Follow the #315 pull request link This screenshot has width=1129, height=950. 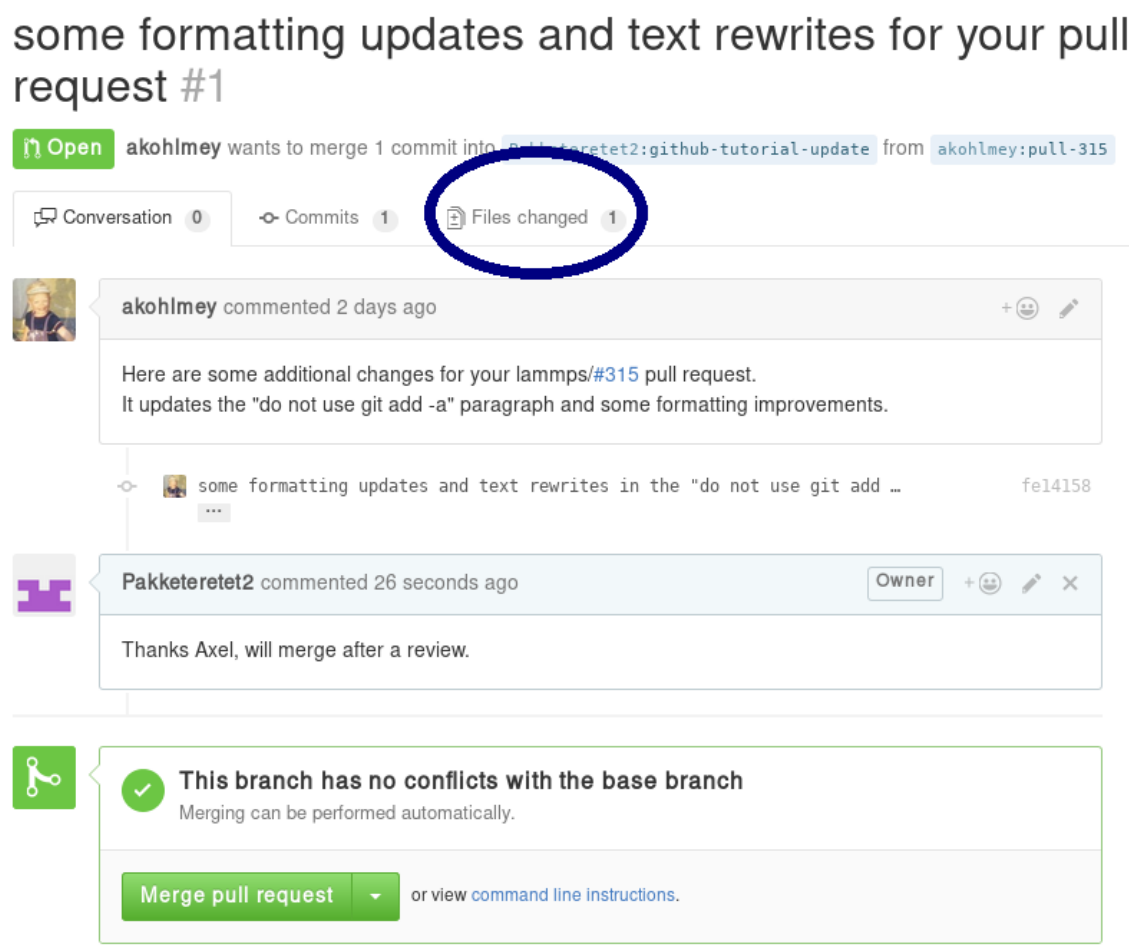point(616,375)
